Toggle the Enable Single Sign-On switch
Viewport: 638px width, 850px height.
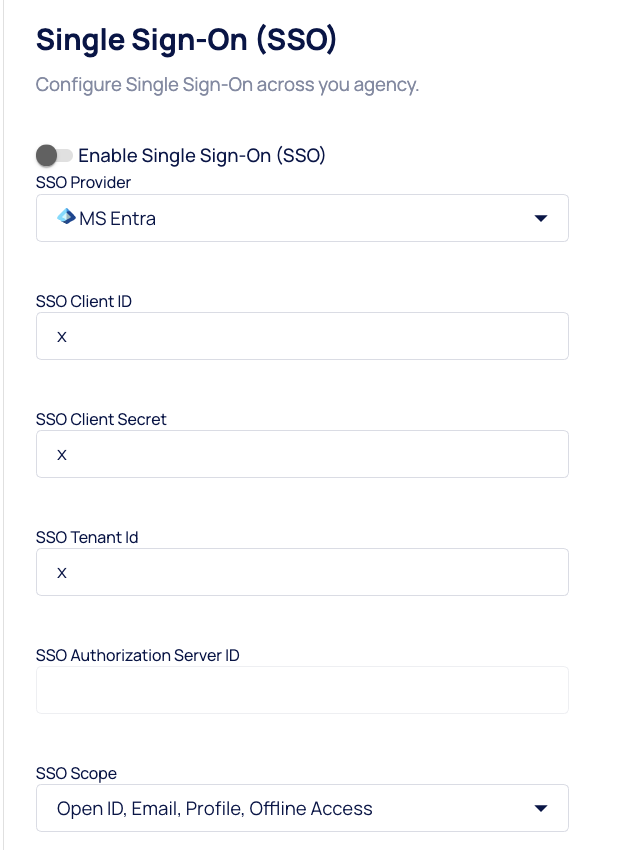coord(54,155)
